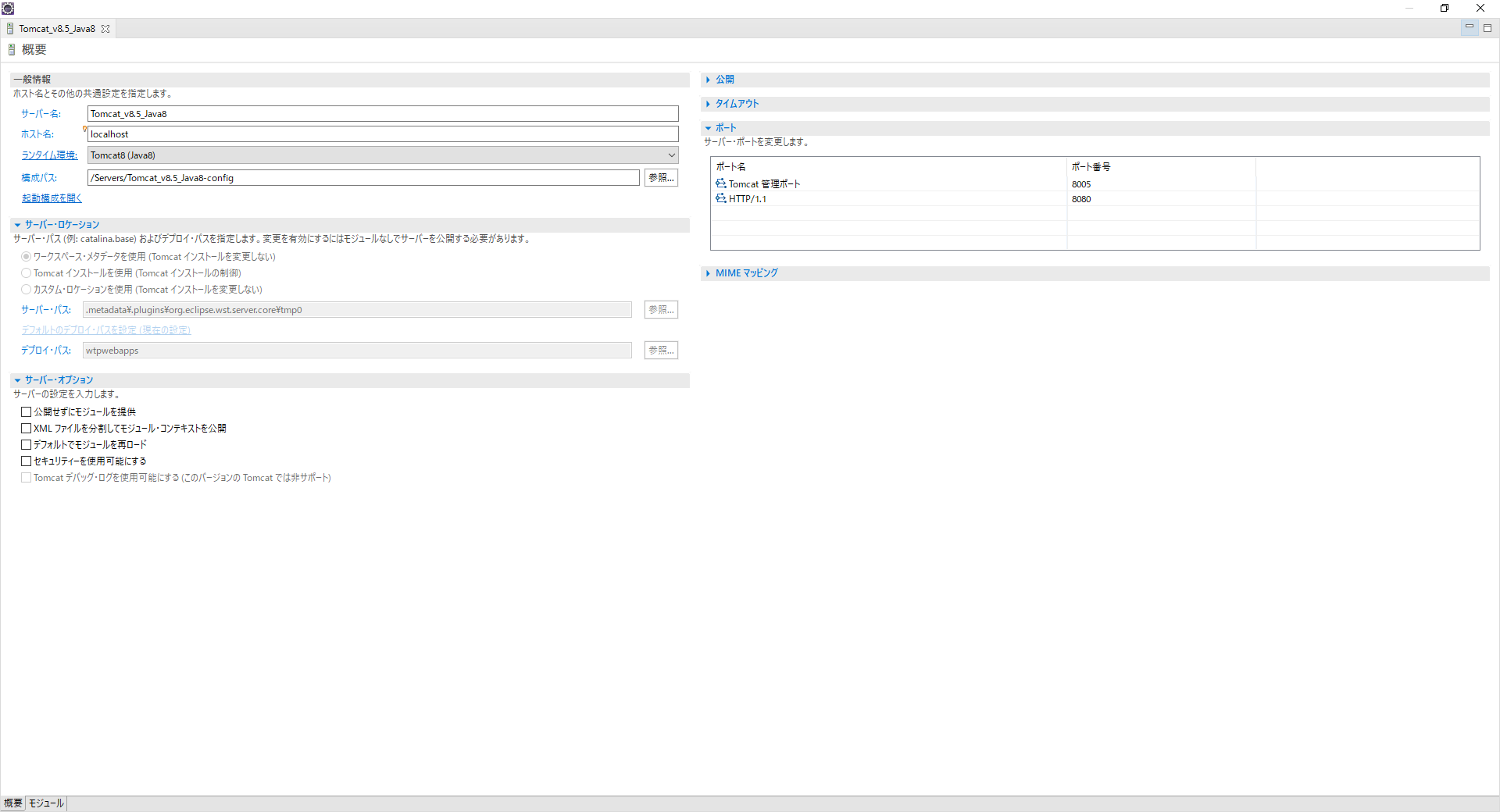Click the port icon beside HTTP/1.1
Image resolution: width=1500 pixels, height=812 pixels.
point(720,198)
